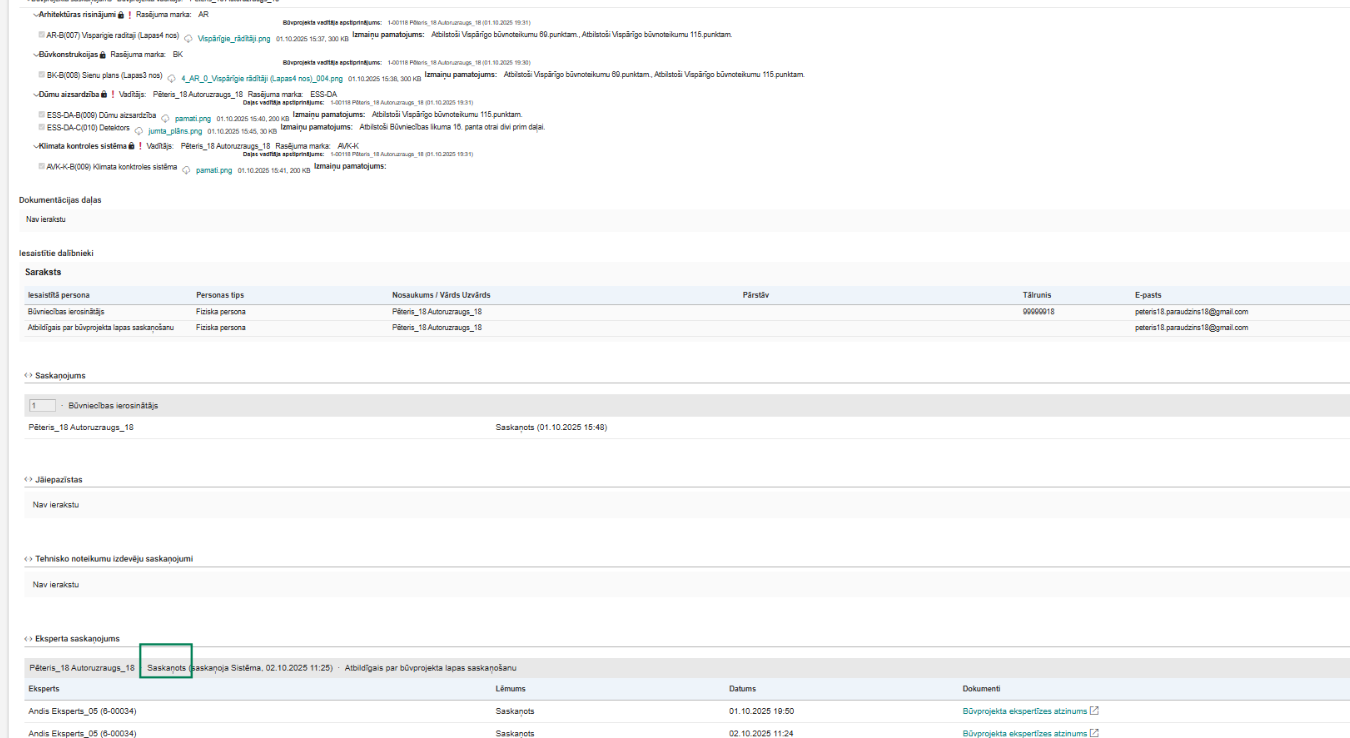This screenshot has height=738, width=1350.
Task: Collapse the Arhitektūras risinājumi section
Action: click(35, 15)
